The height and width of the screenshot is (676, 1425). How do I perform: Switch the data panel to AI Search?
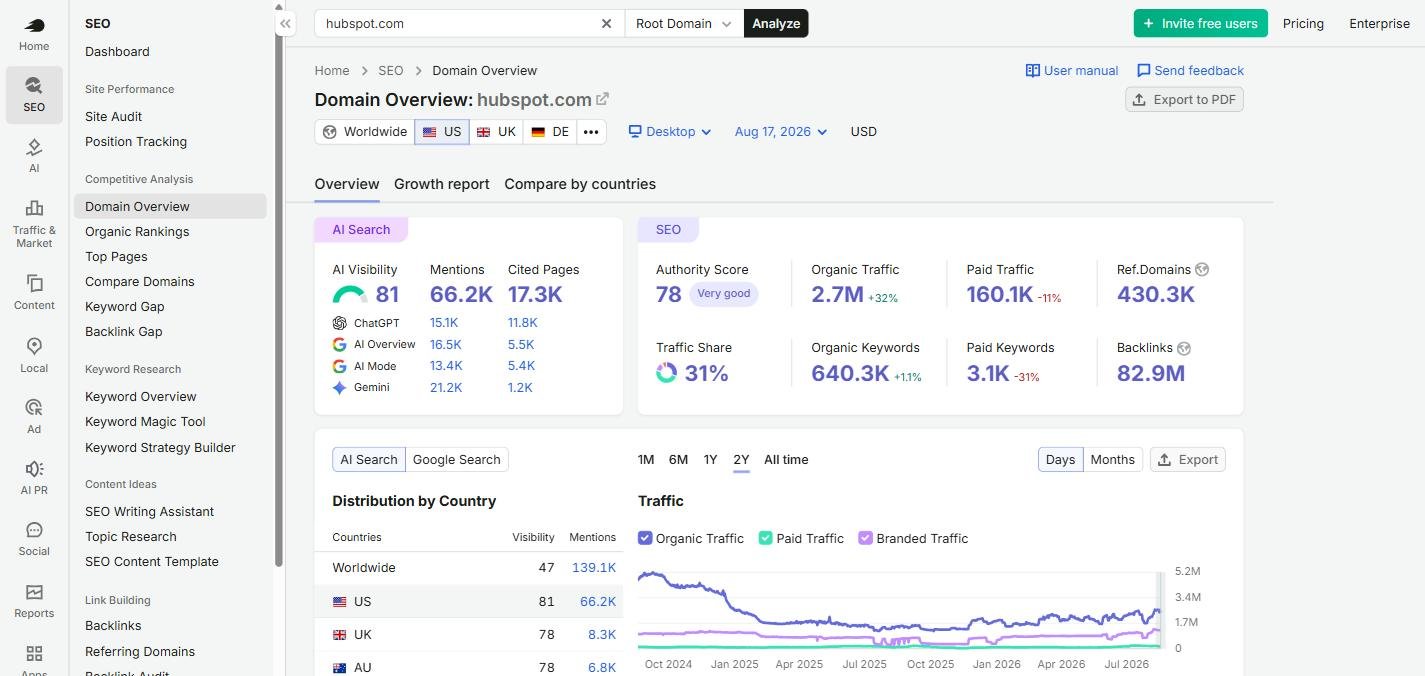point(369,460)
